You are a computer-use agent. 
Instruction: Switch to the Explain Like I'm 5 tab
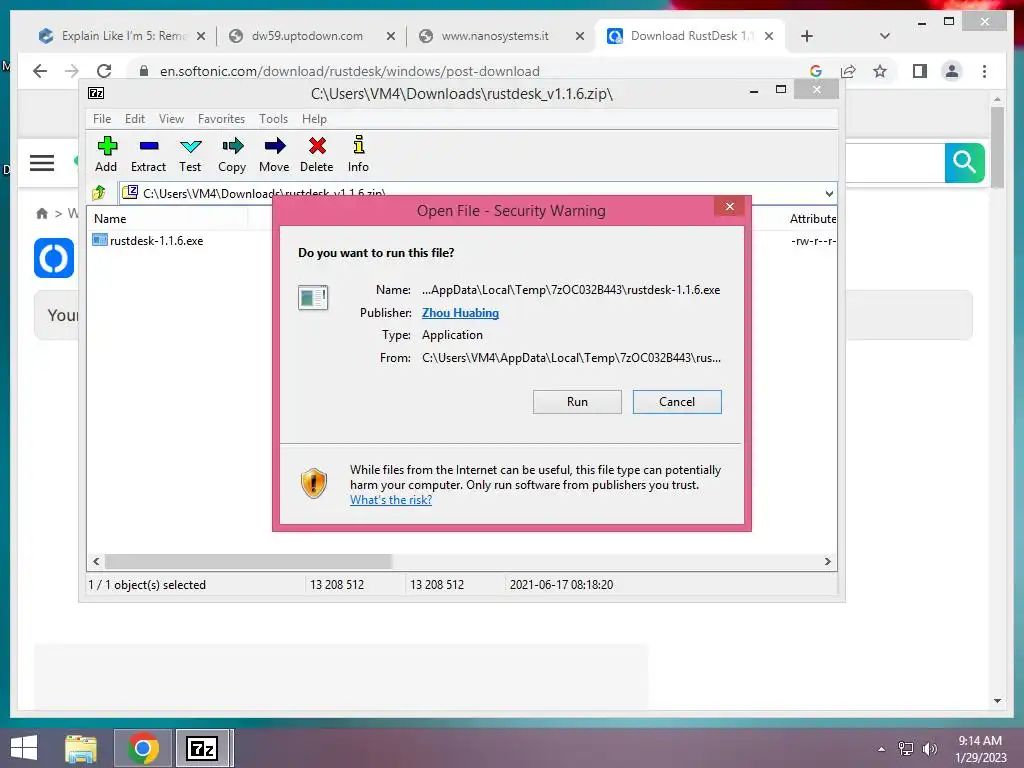click(x=121, y=36)
